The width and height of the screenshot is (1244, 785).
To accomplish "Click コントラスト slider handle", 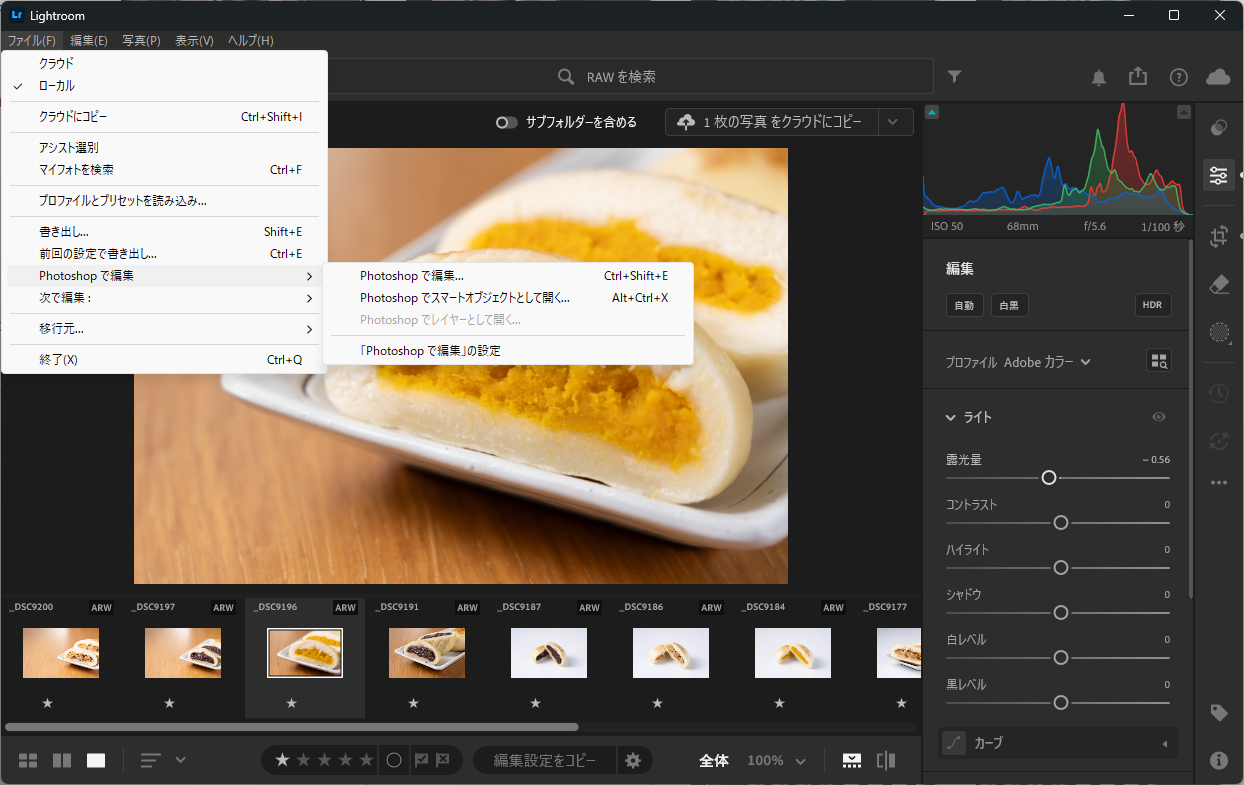I will pyautogui.click(x=1061, y=523).
